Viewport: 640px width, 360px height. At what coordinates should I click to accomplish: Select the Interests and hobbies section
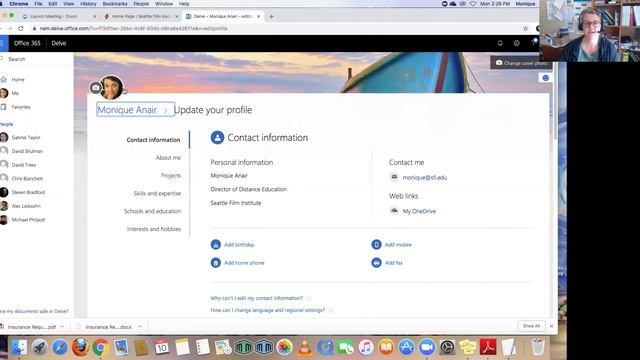click(x=154, y=229)
